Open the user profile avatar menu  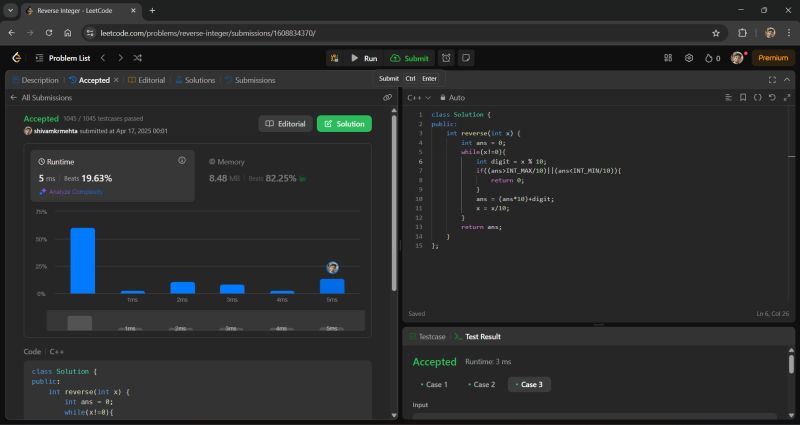737,58
